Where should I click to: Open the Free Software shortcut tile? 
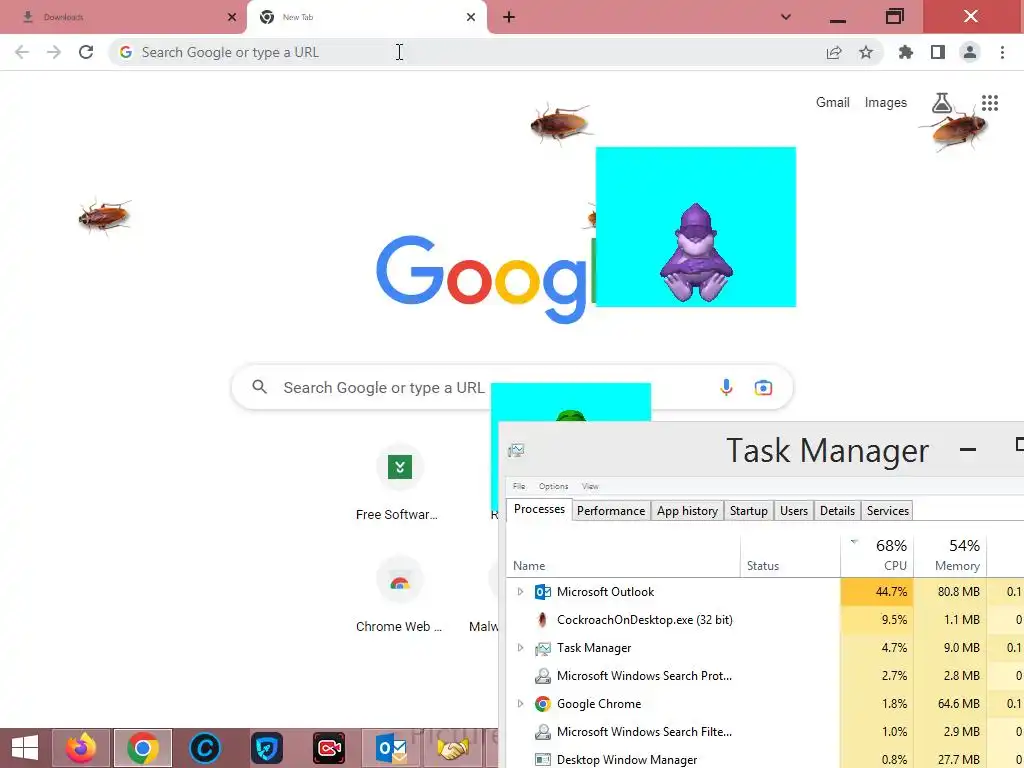[x=399, y=483]
